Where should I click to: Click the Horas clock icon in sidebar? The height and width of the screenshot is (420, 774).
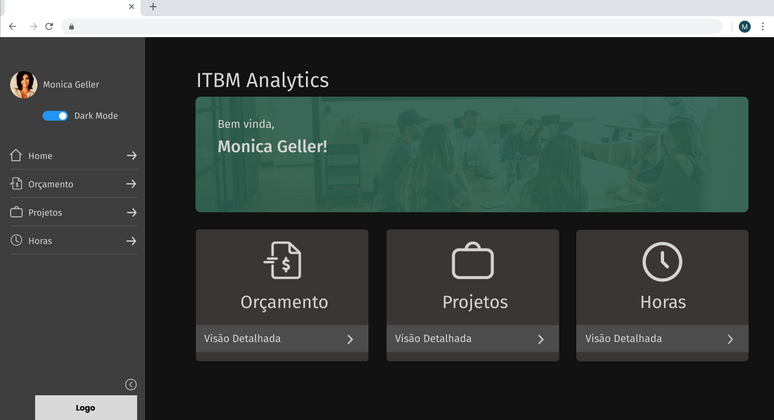16,240
